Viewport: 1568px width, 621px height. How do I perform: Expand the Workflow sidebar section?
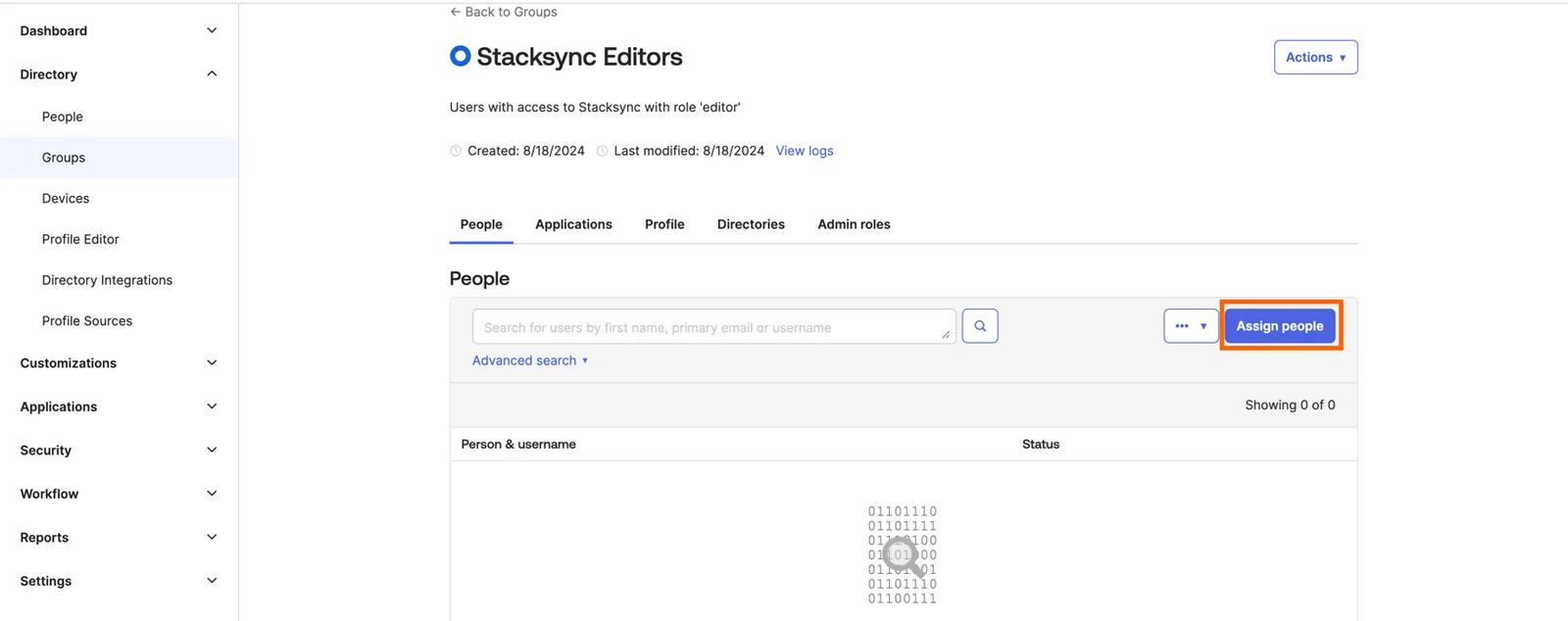[x=119, y=494]
